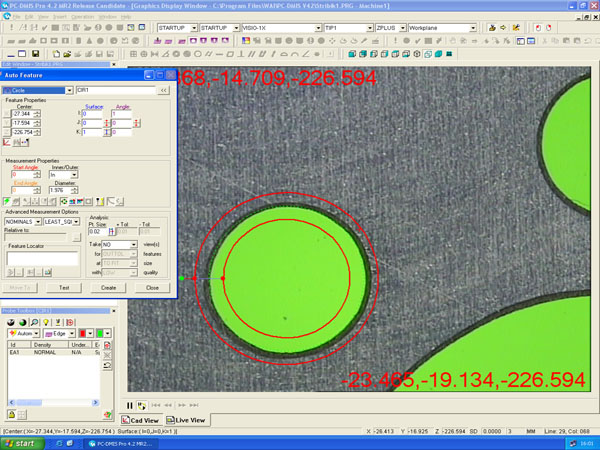
Task: Click the Create button
Action: point(108,288)
